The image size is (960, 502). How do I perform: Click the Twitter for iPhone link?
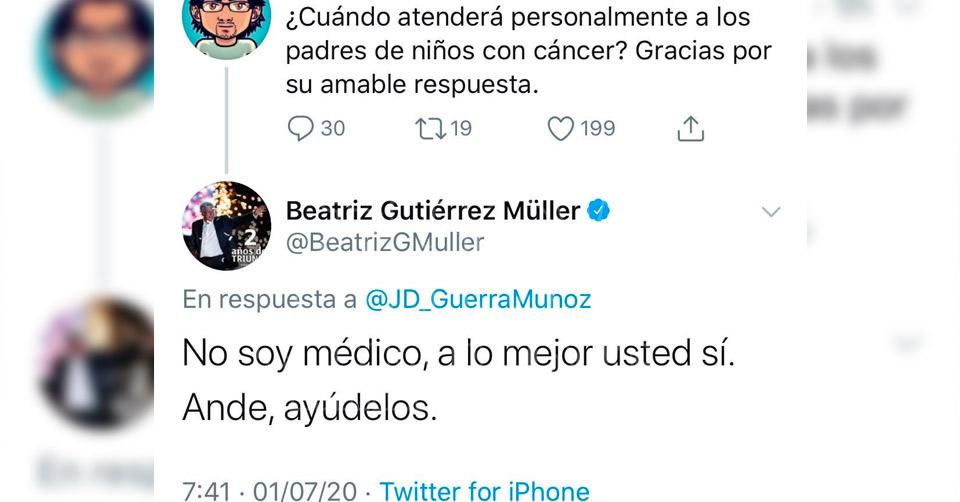tap(484, 490)
